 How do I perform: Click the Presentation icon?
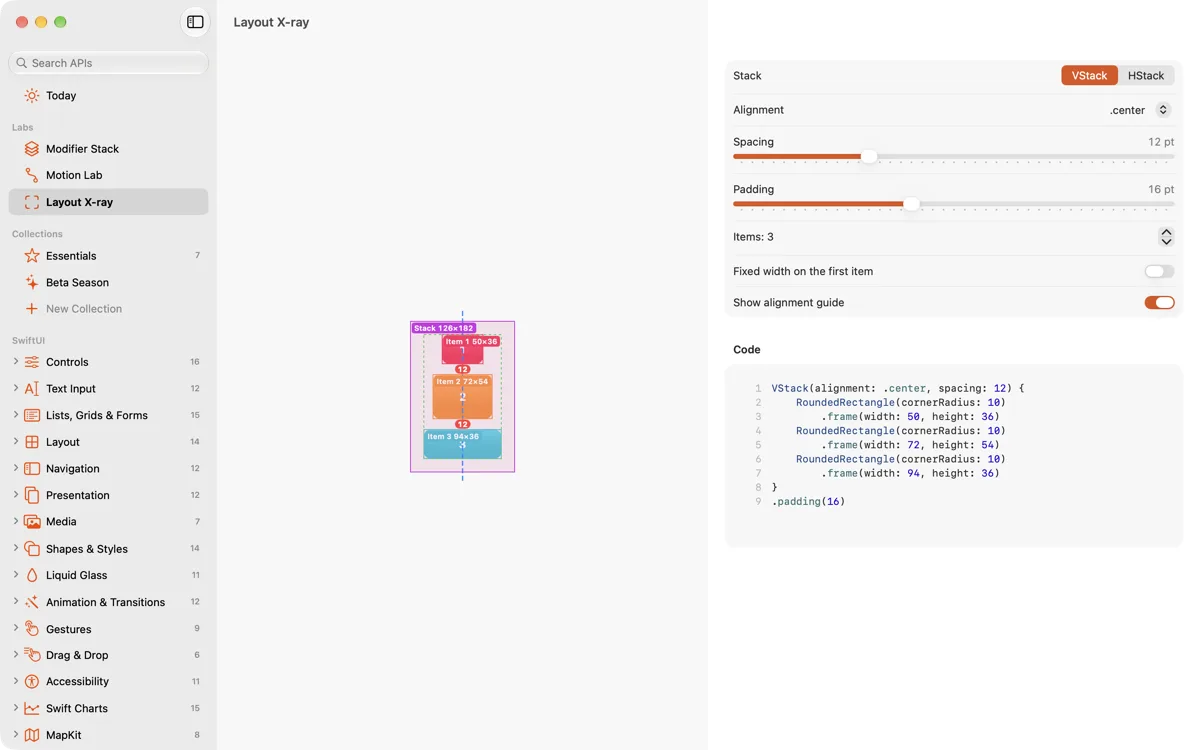[32, 495]
